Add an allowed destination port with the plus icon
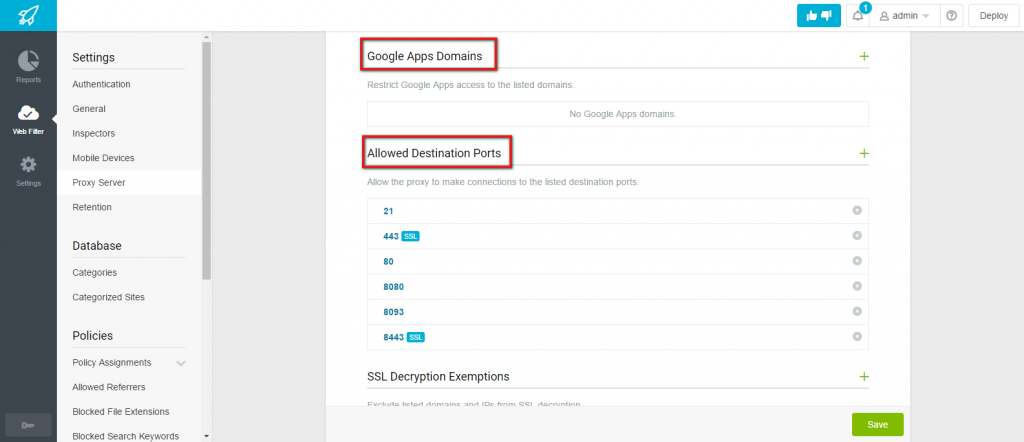 (x=864, y=153)
